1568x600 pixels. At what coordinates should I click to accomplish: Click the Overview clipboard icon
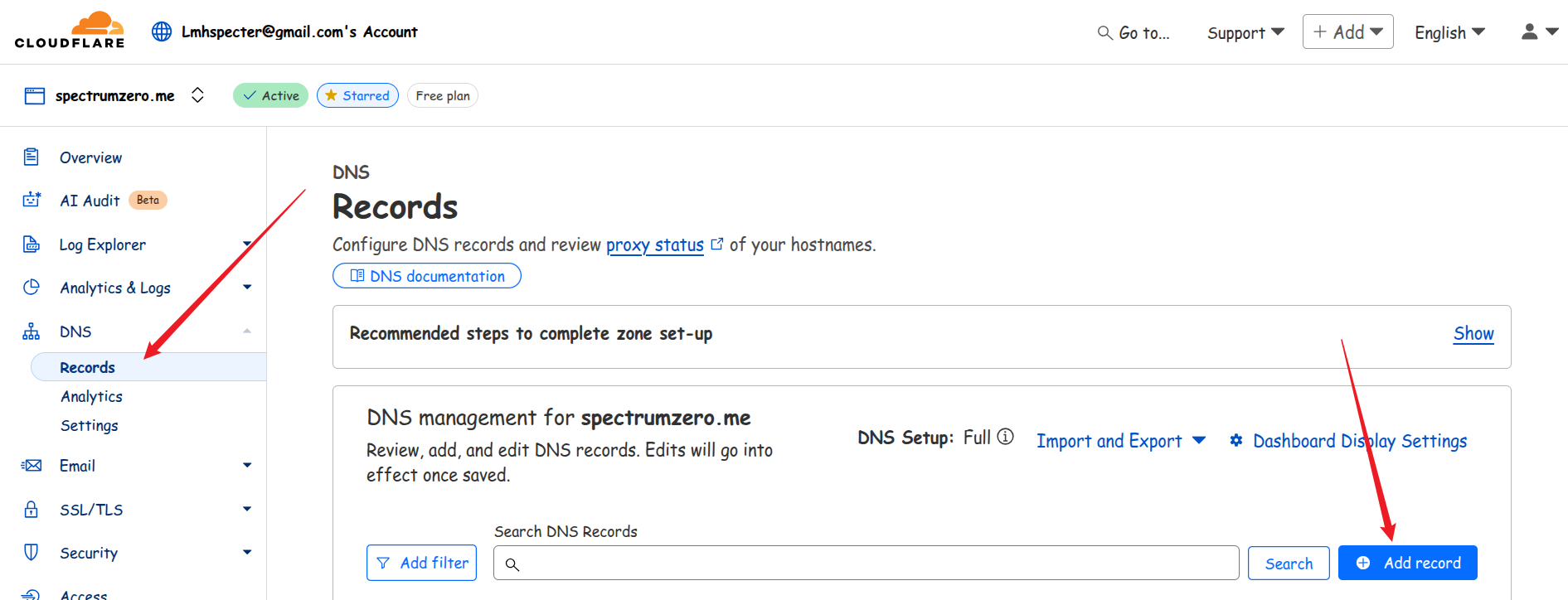click(32, 157)
